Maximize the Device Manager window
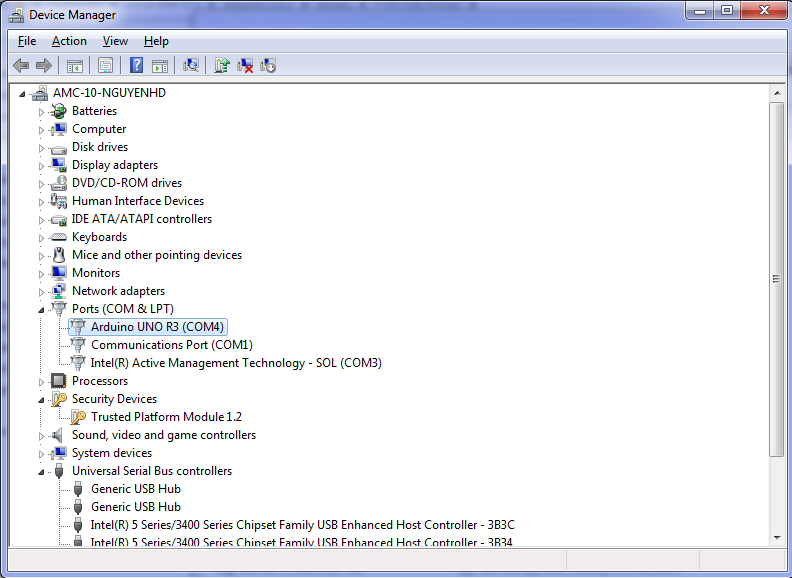The width and height of the screenshot is (792, 578). pos(727,11)
